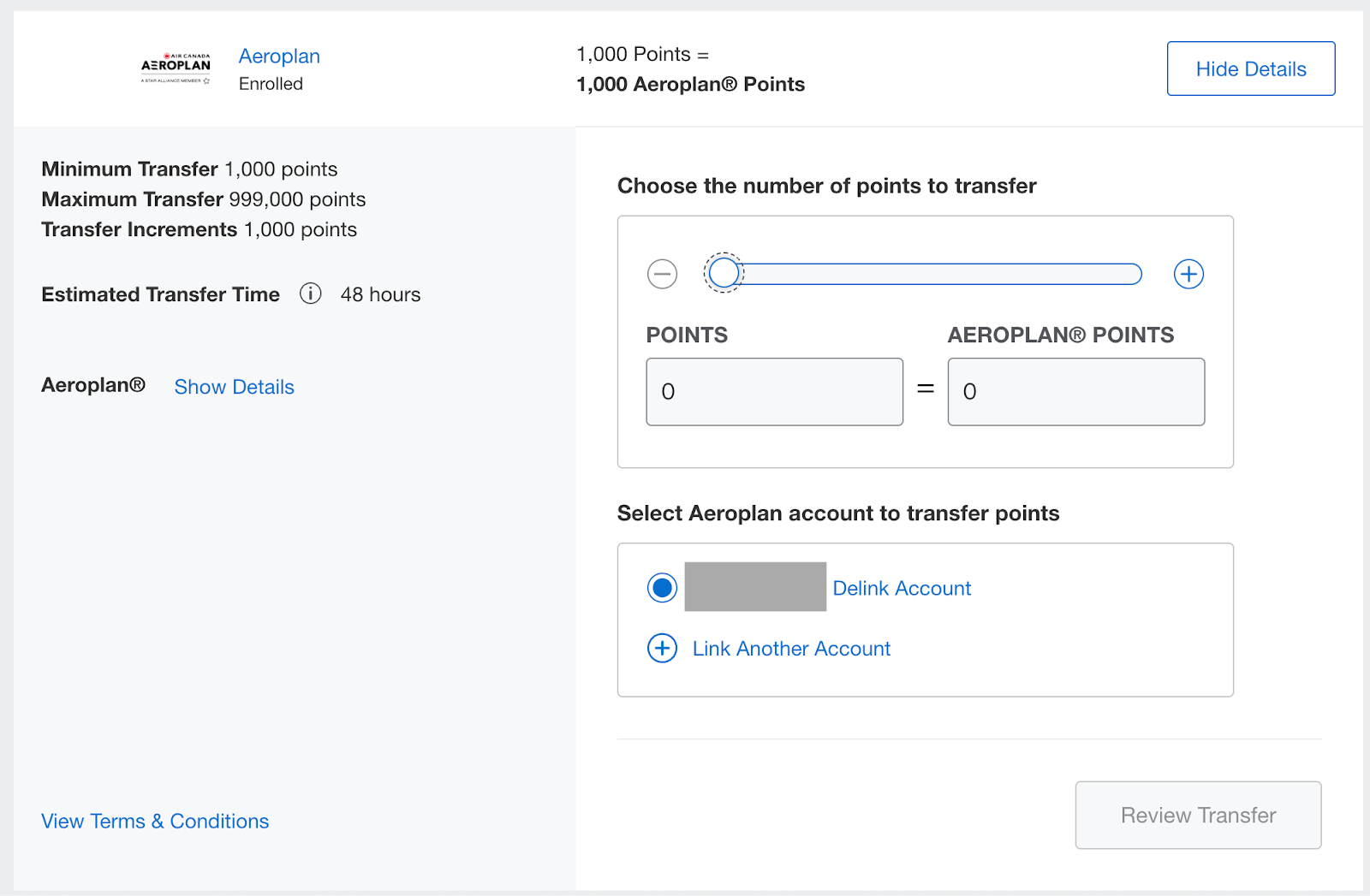This screenshot has height=896, width=1370.
Task: Collapse the panel with Hide Details
Action: (1250, 68)
